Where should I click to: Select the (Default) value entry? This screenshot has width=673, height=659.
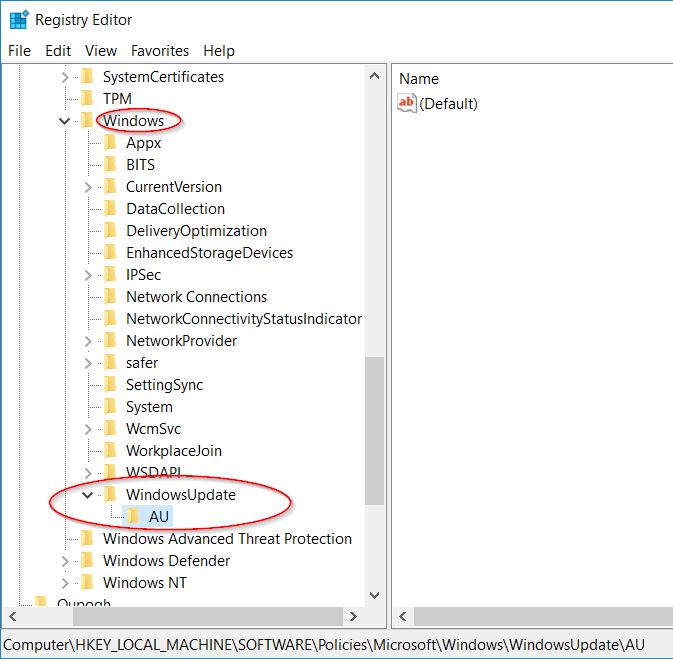449,104
